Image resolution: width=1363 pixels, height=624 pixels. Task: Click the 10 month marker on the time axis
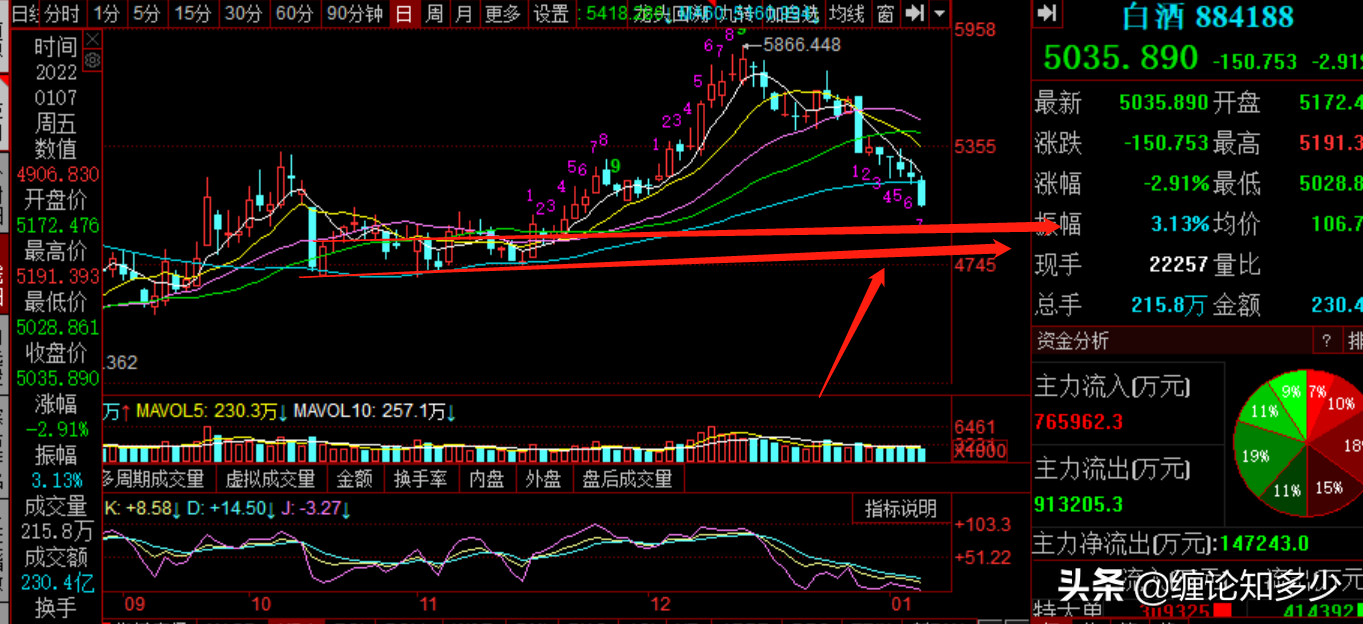(261, 604)
